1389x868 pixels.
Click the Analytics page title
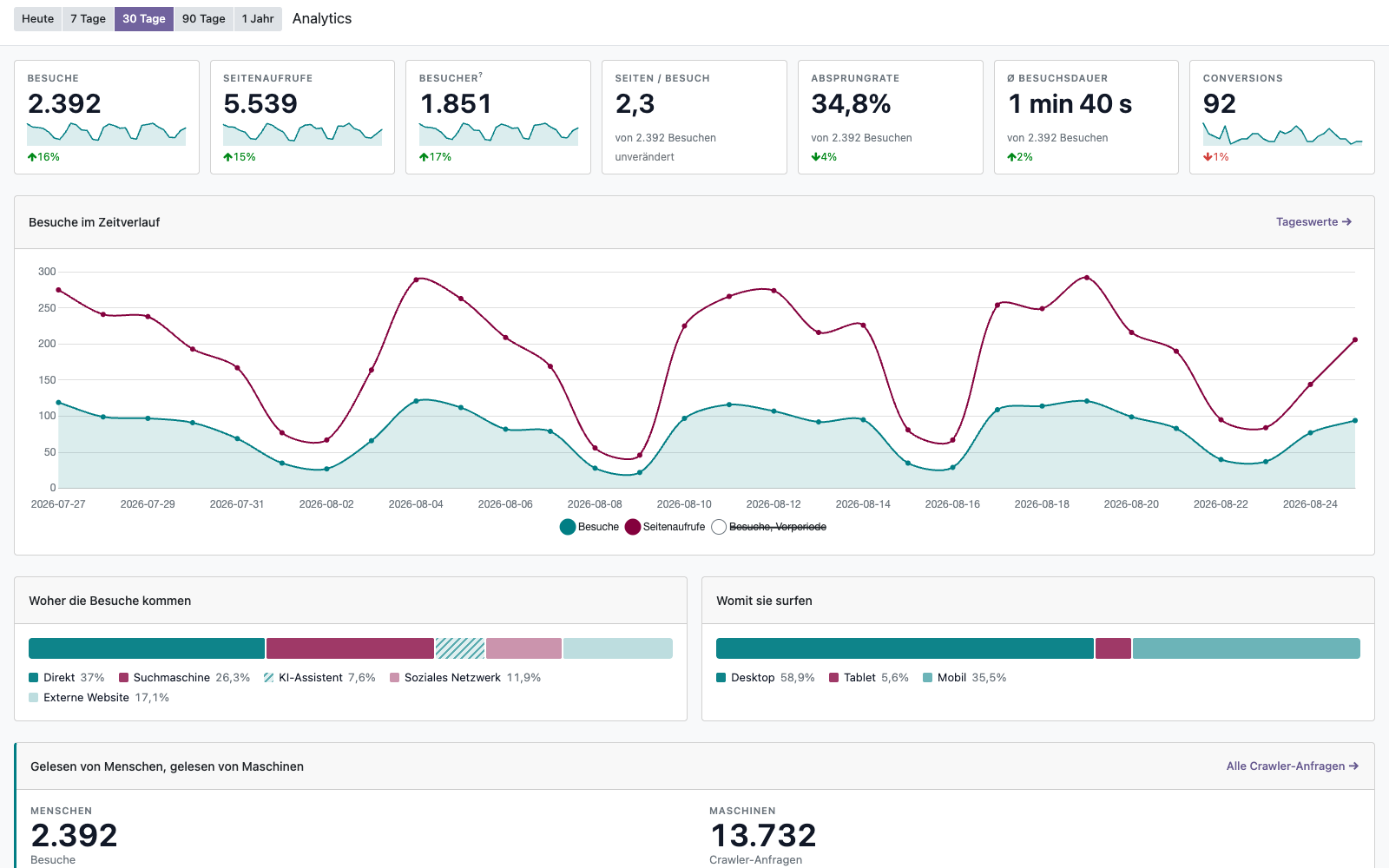pos(322,19)
